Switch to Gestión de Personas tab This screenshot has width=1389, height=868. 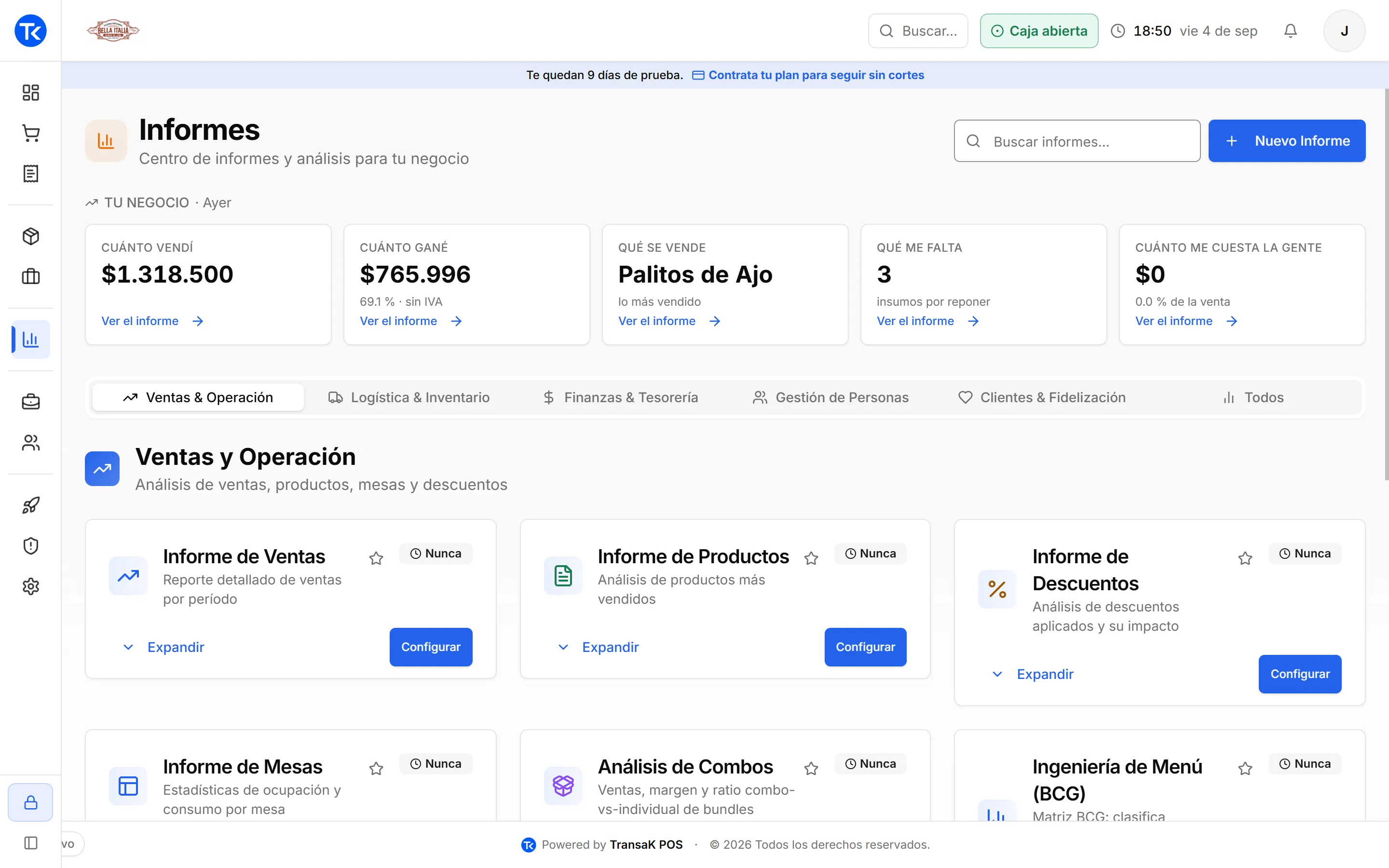831,397
